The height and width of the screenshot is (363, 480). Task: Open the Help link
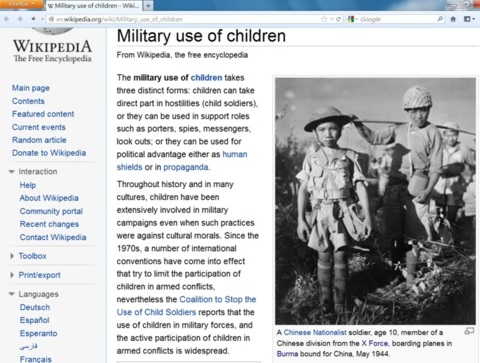click(x=28, y=185)
